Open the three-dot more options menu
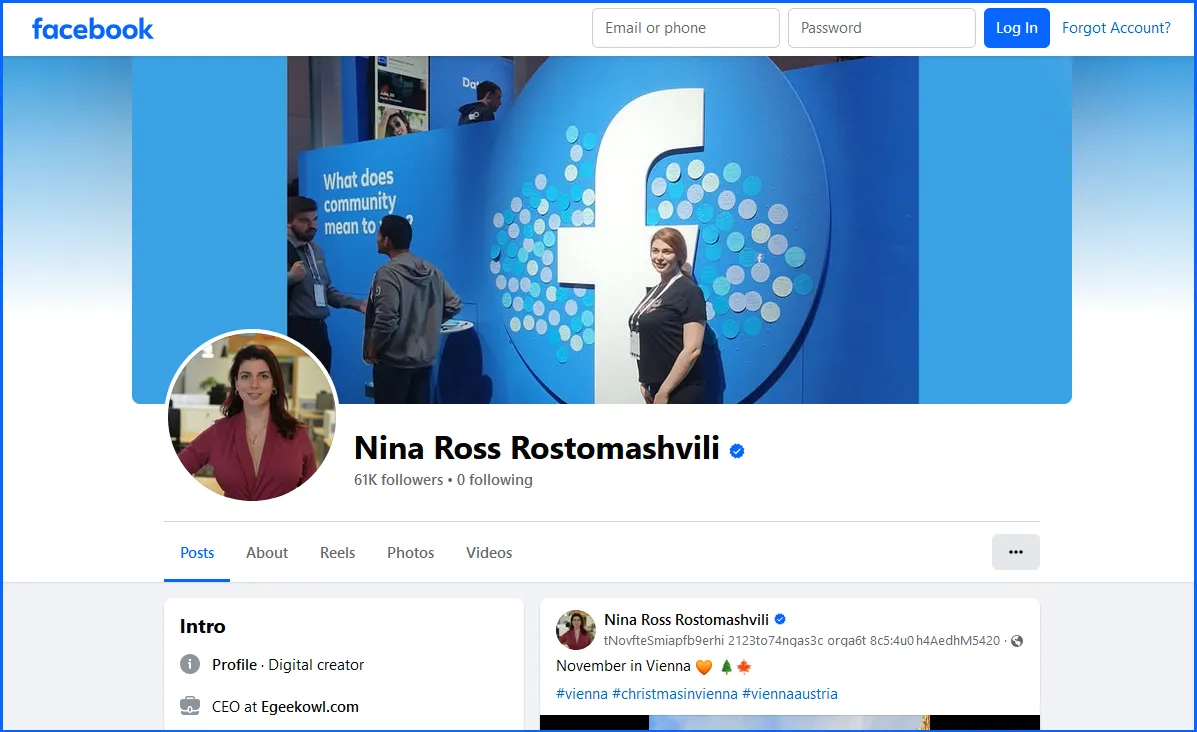Image resolution: width=1197 pixels, height=732 pixels. [x=1015, y=552]
